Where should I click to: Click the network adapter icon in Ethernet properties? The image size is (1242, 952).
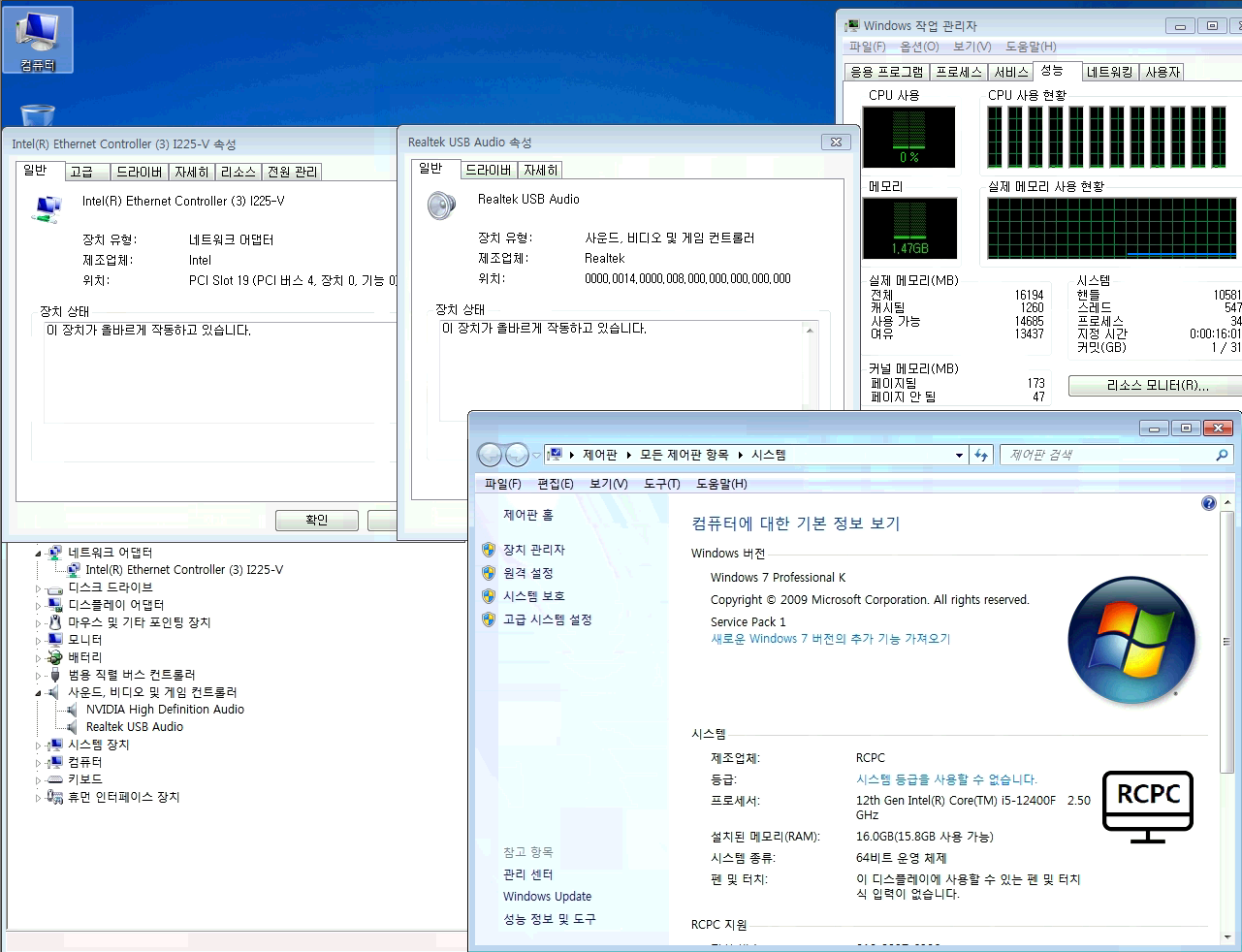coord(48,208)
